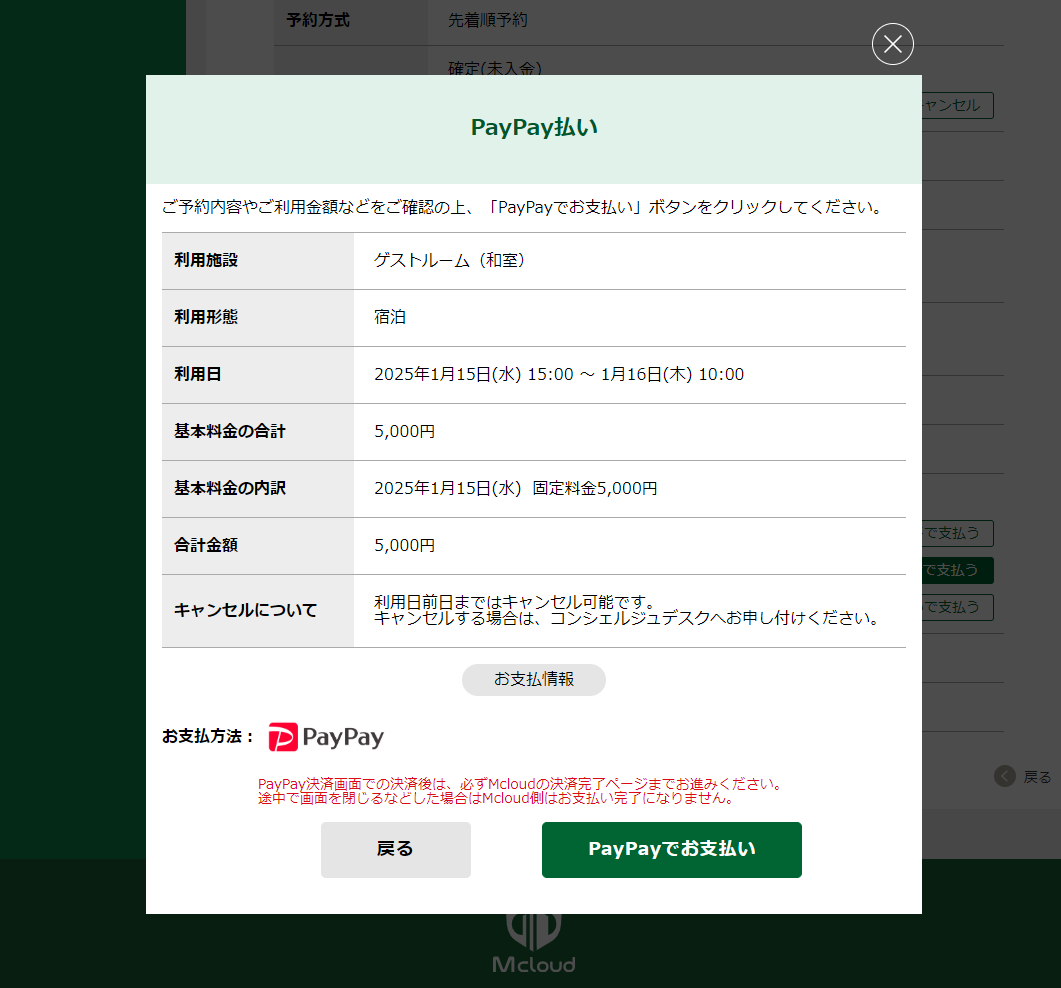Click the background page 戻る arrow icon
Viewport: 1061px width, 988px height.
click(x=1005, y=776)
